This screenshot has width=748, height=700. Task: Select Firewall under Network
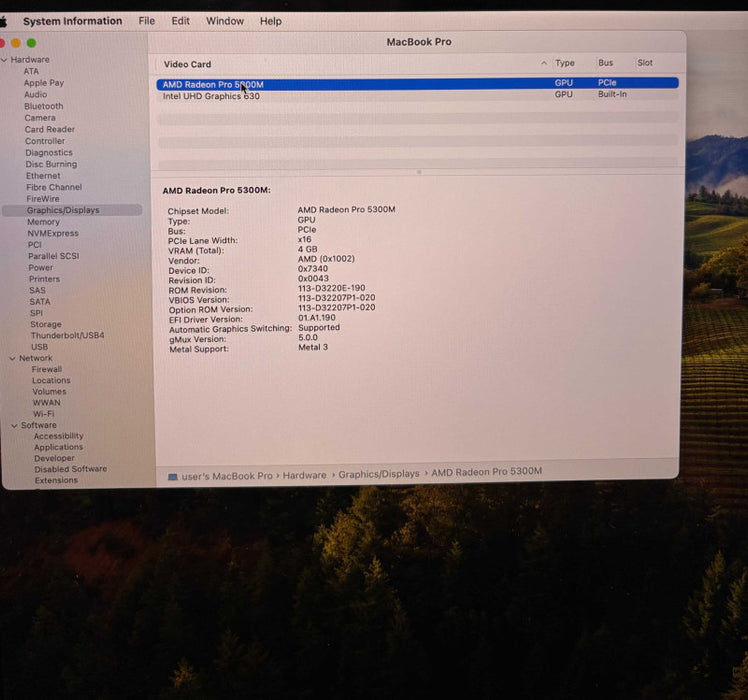[x=47, y=369]
